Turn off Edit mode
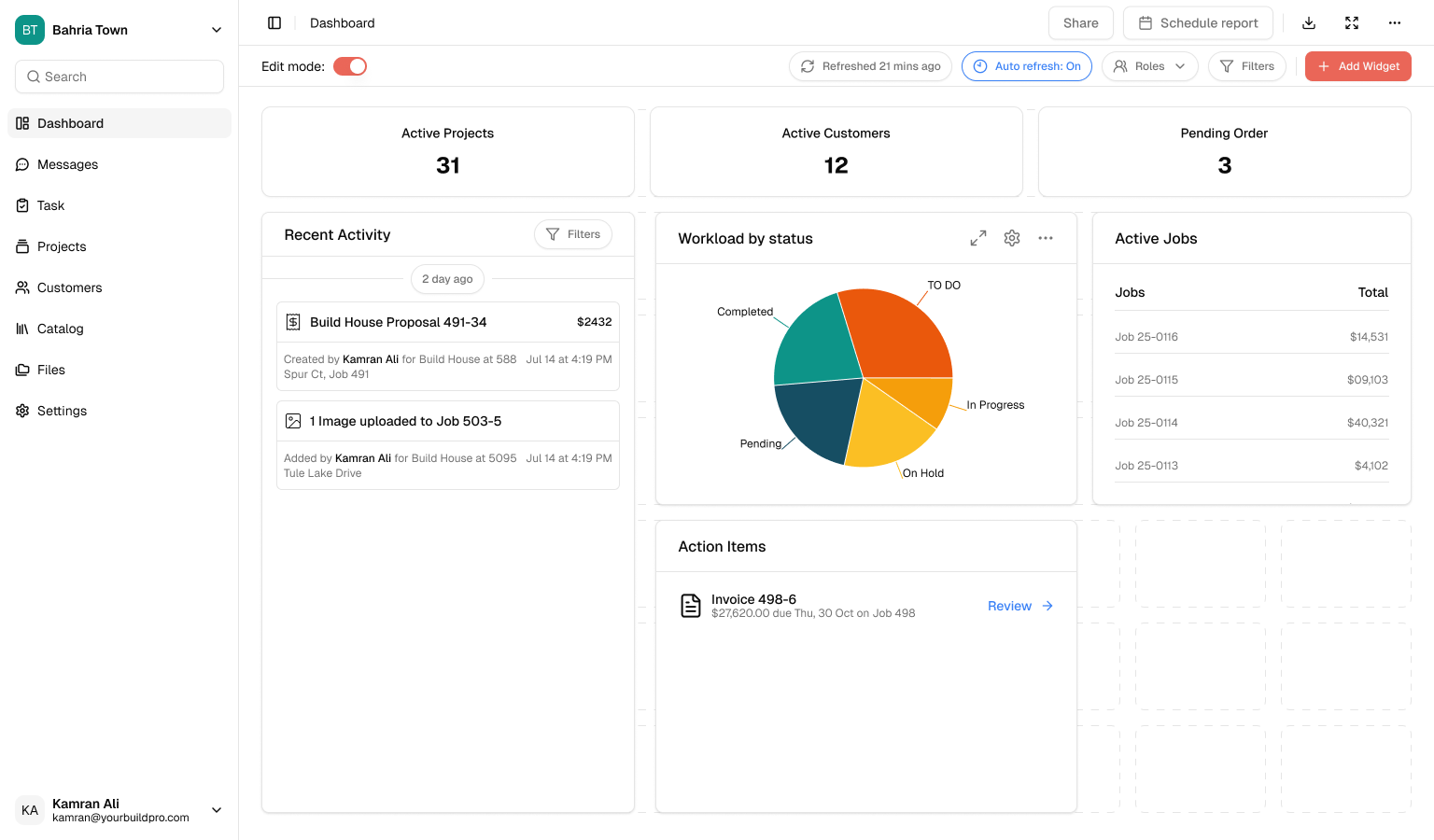This screenshot has height=840, width=1434. (350, 66)
